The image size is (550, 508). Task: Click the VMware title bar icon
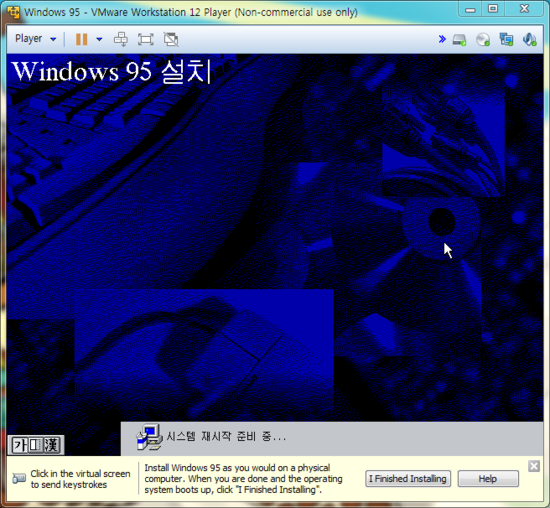pos(13,12)
